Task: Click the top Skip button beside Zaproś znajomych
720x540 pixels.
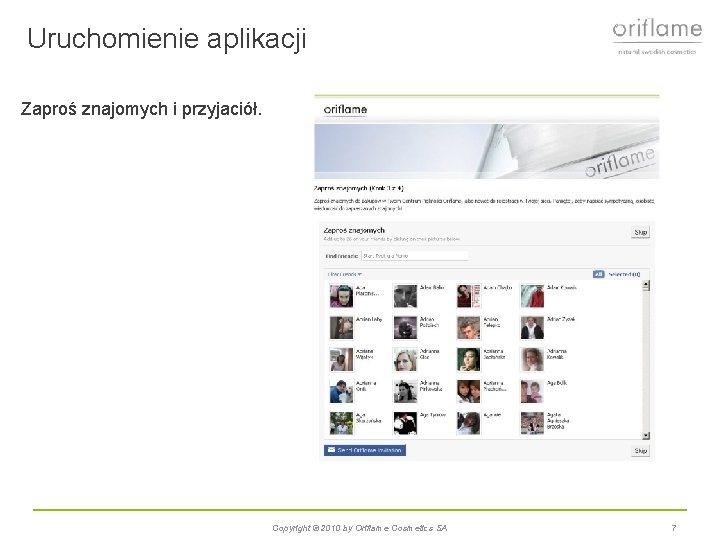Action: point(641,232)
